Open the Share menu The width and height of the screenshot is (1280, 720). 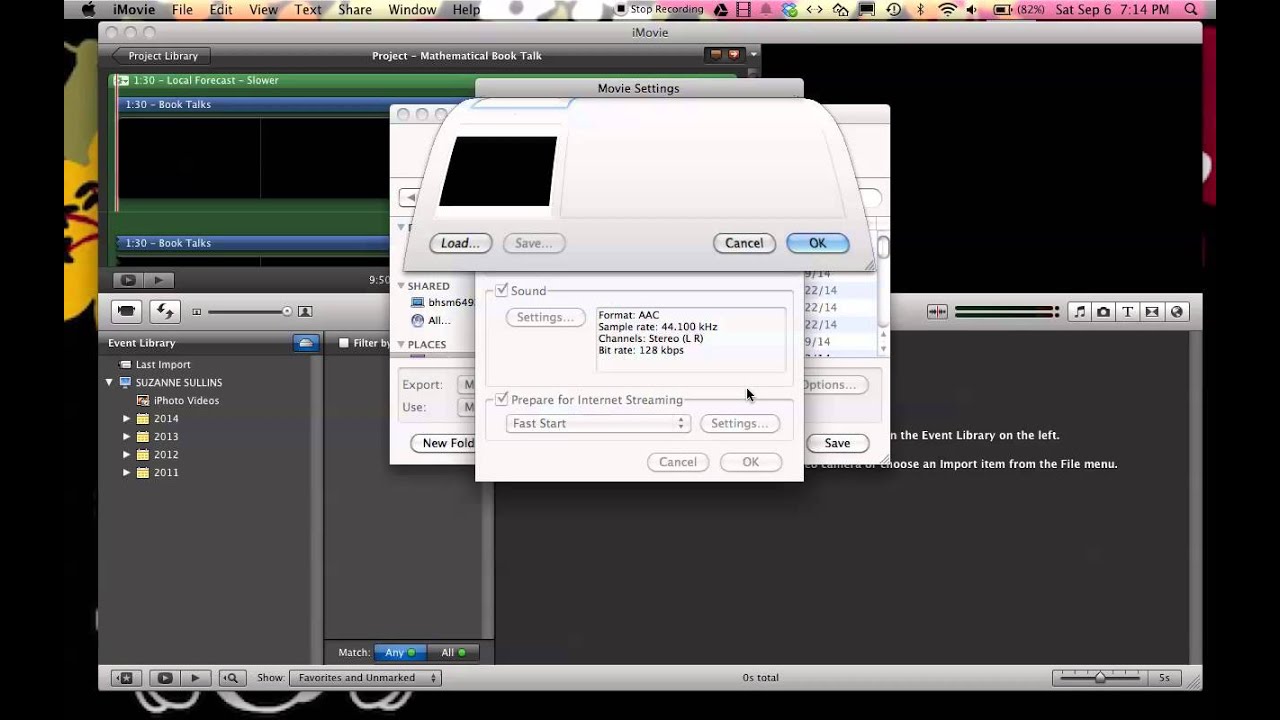pos(355,9)
